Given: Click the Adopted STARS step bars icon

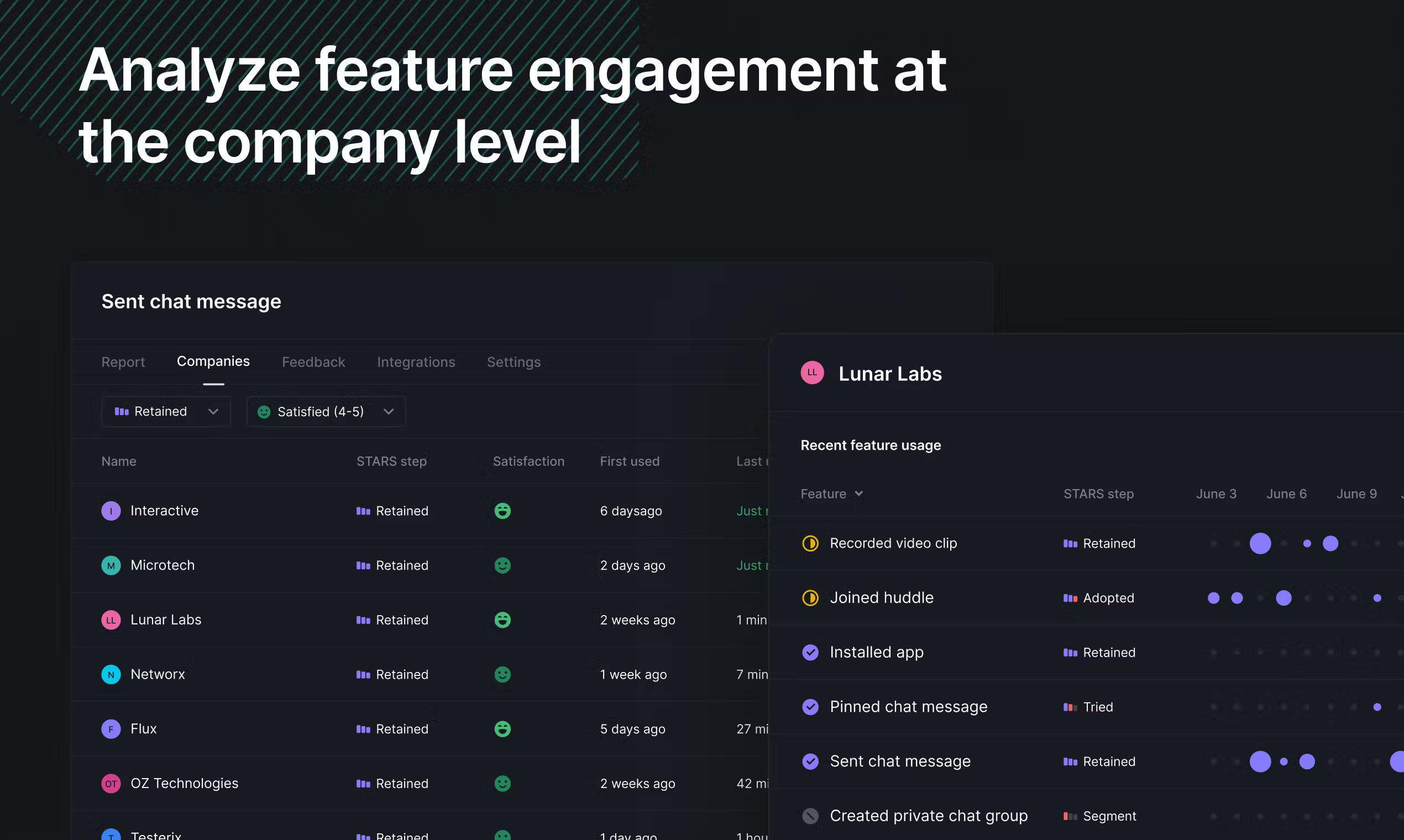Looking at the screenshot, I should tap(1070, 598).
